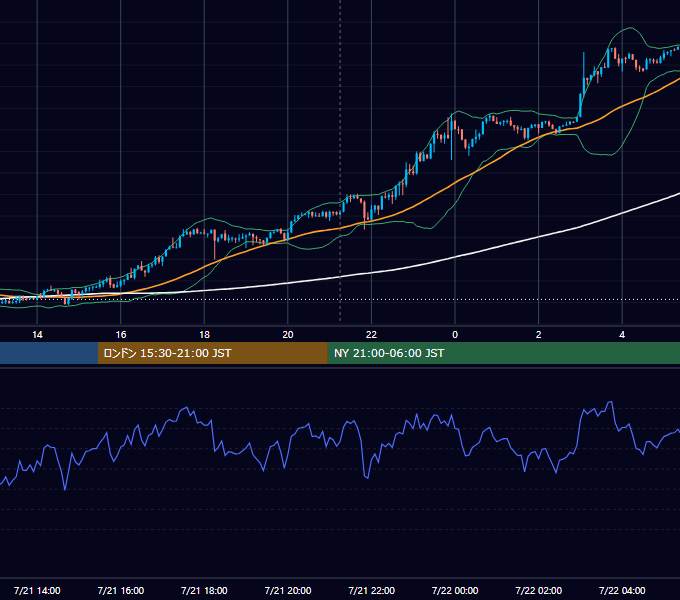Viewport: 680px width, 600px height.
Task: Click the "4" hour label on price chart axis
Action: click(622, 335)
